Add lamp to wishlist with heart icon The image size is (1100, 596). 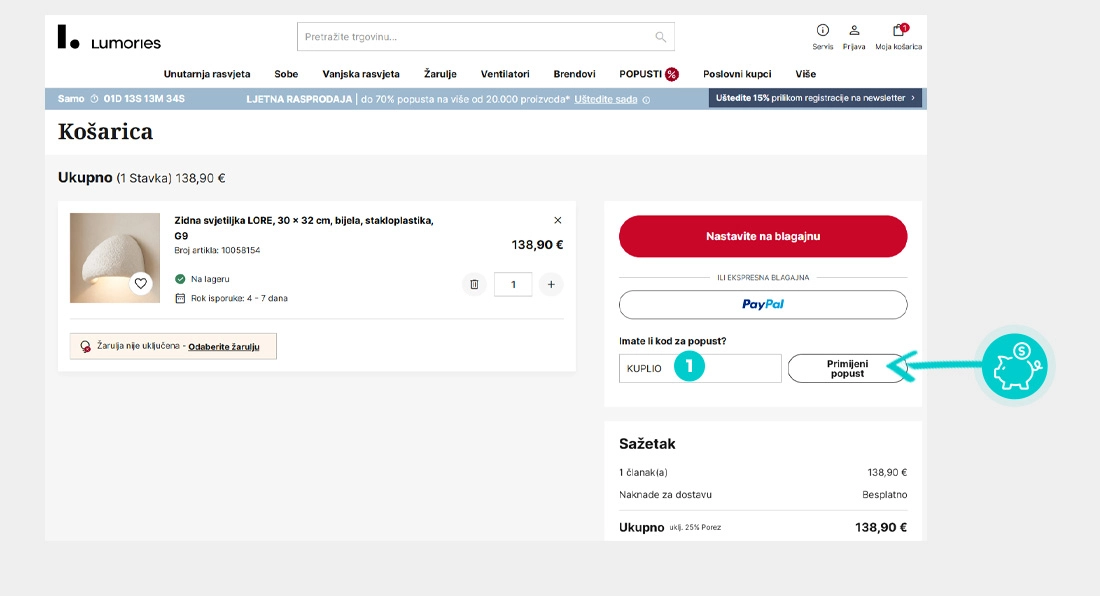pos(141,283)
